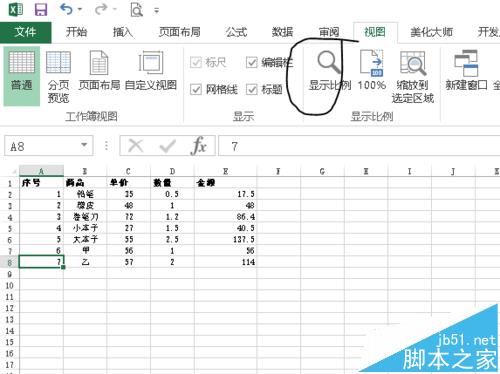
Task: Select column A header
Action: [x=41, y=172]
